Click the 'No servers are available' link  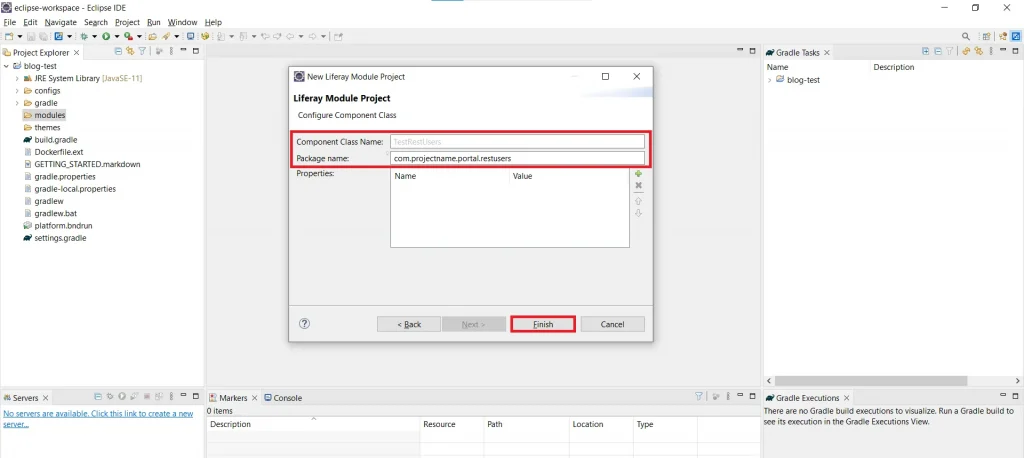(98, 418)
